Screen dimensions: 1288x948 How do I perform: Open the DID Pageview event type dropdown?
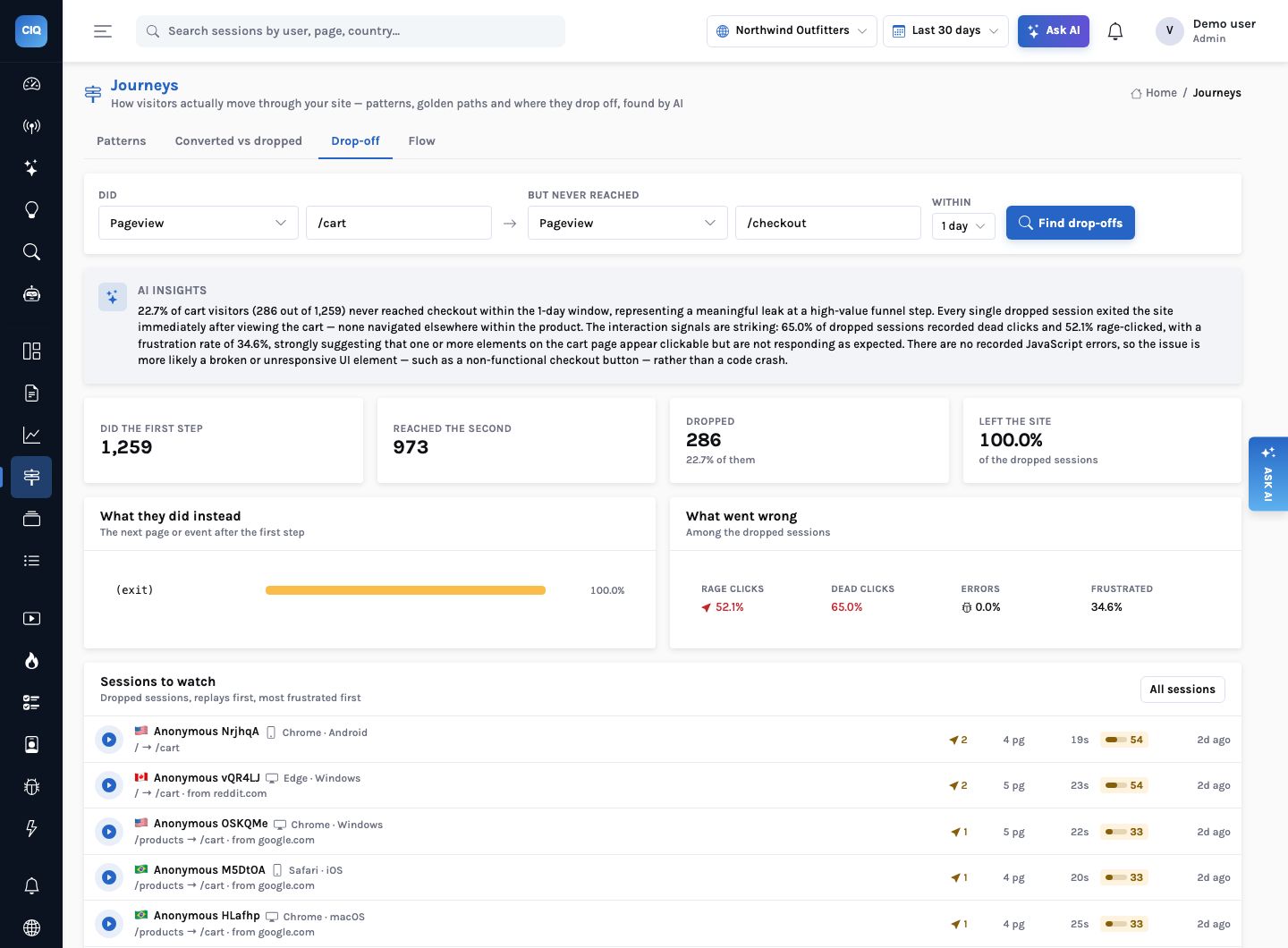tap(198, 223)
